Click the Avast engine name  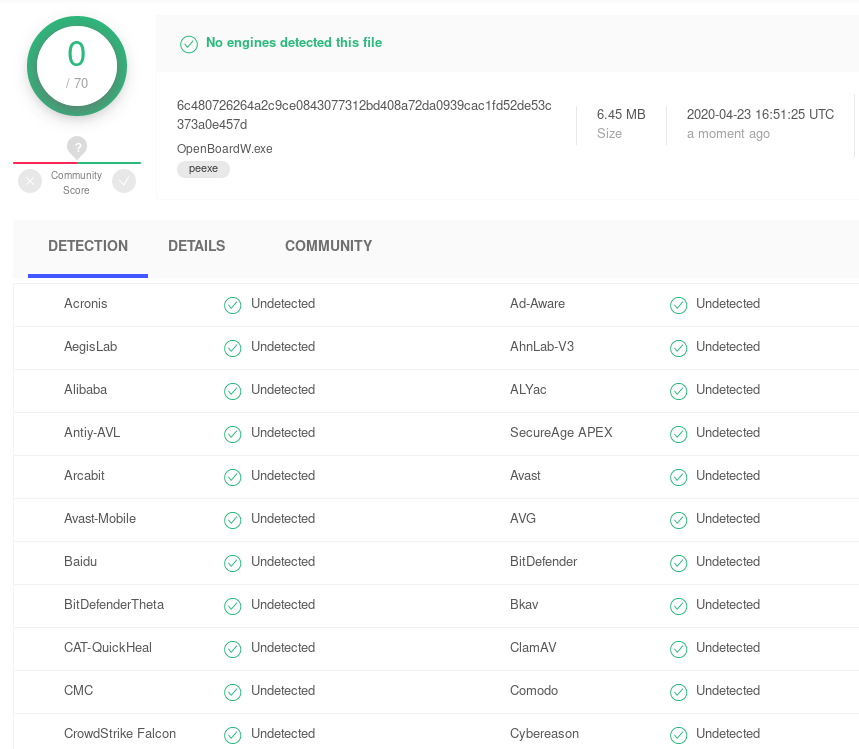point(525,476)
